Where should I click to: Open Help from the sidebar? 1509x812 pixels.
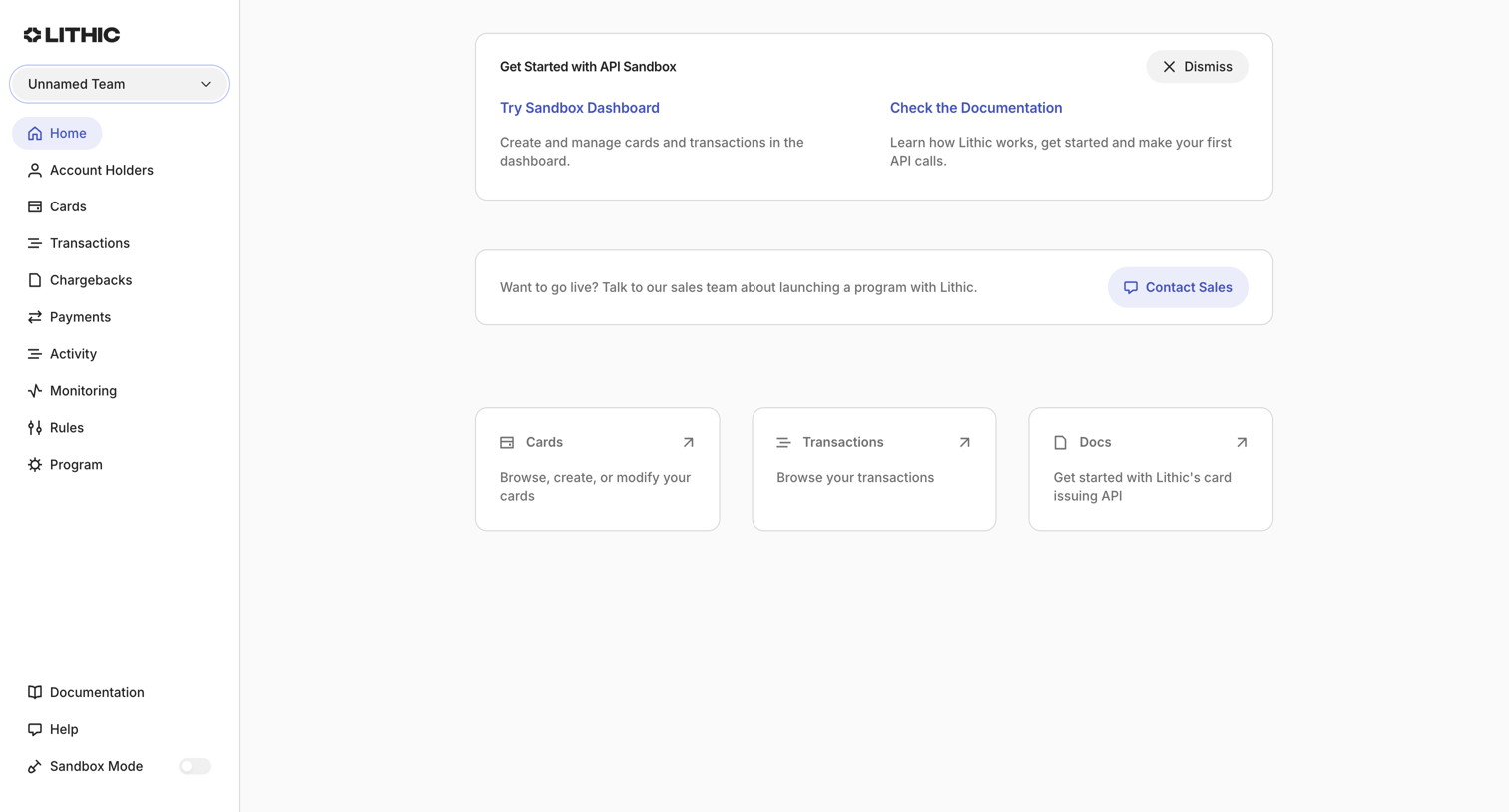pos(53,729)
